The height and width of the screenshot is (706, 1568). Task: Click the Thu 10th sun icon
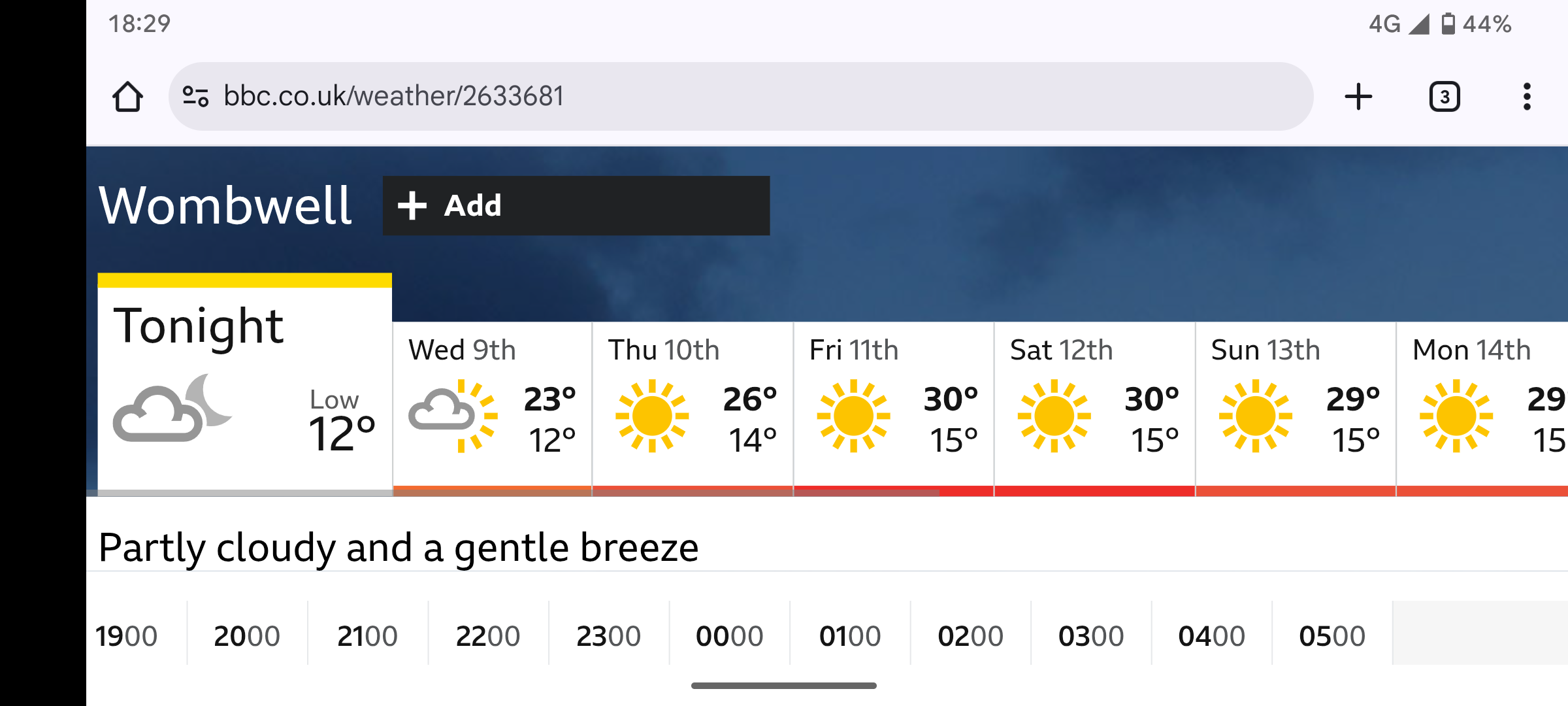pyautogui.click(x=652, y=416)
